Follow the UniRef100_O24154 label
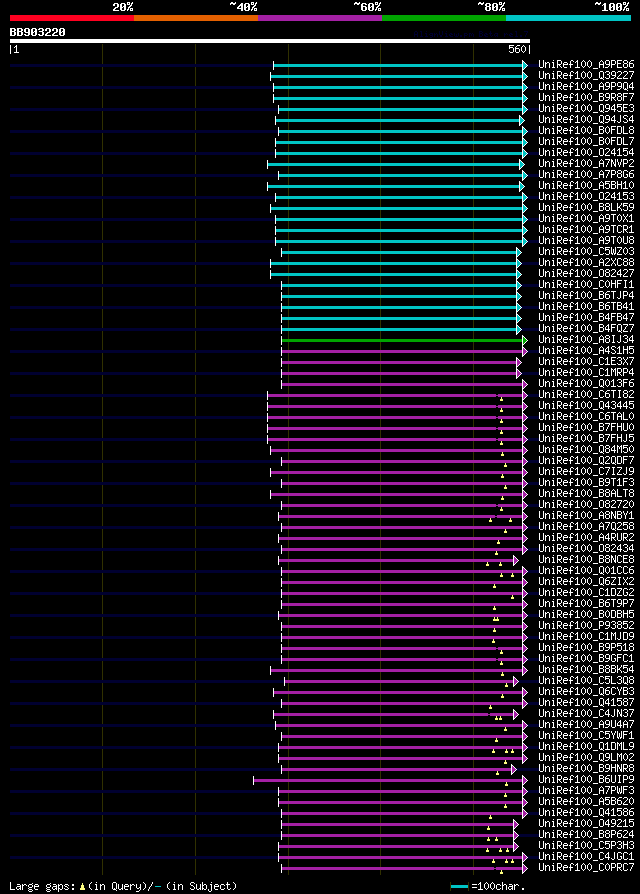 (586, 152)
